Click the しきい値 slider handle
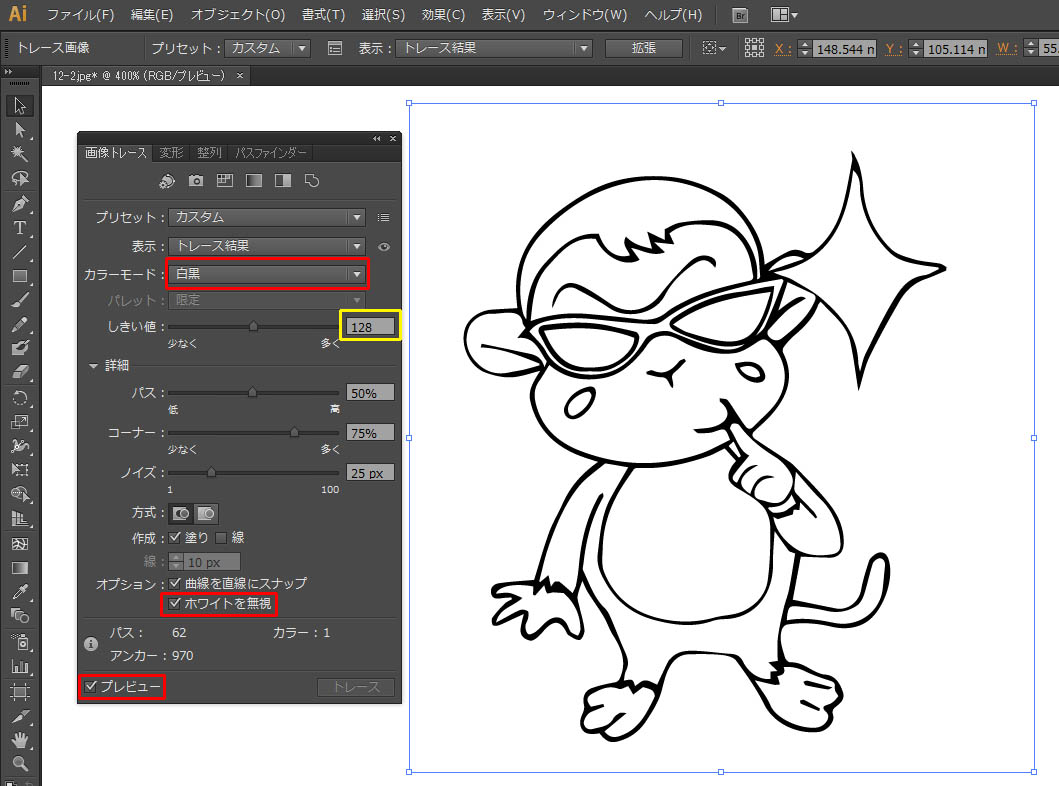This screenshot has width=1059, height=786. pos(253,326)
